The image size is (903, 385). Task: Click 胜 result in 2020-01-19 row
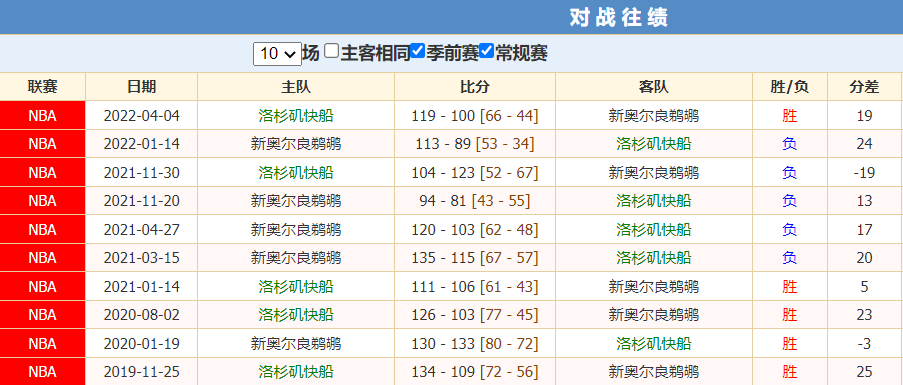[x=790, y=344]
